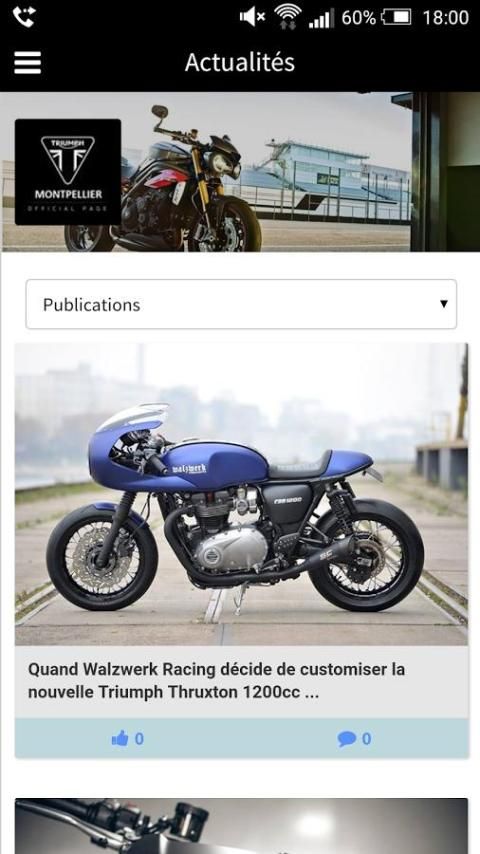Click the Publications dropdown arrow
480x854 pixels.
pos(443,304)
